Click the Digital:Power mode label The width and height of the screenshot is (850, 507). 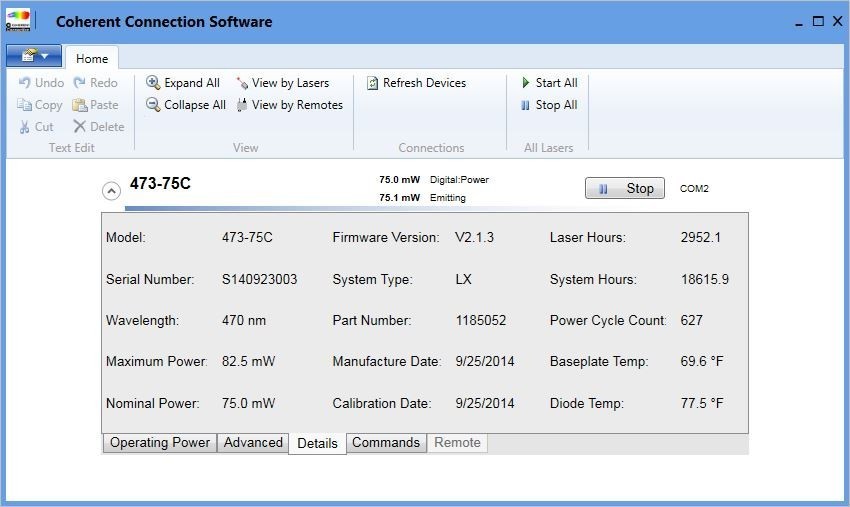(459, 179)
